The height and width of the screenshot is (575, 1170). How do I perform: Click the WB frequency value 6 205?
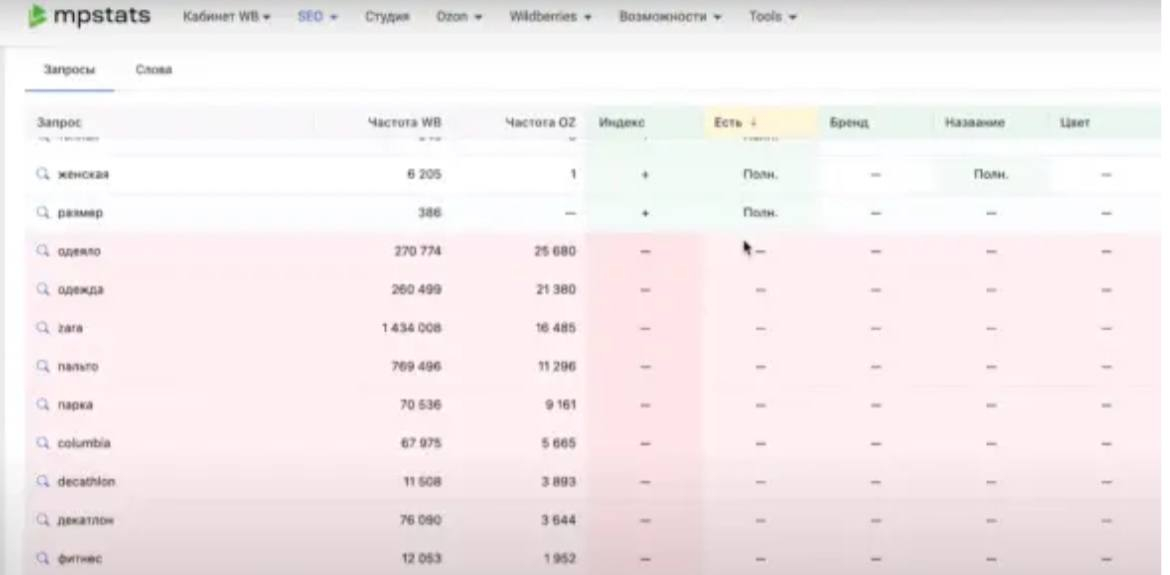pyautogui.click(x=423, y=174)
